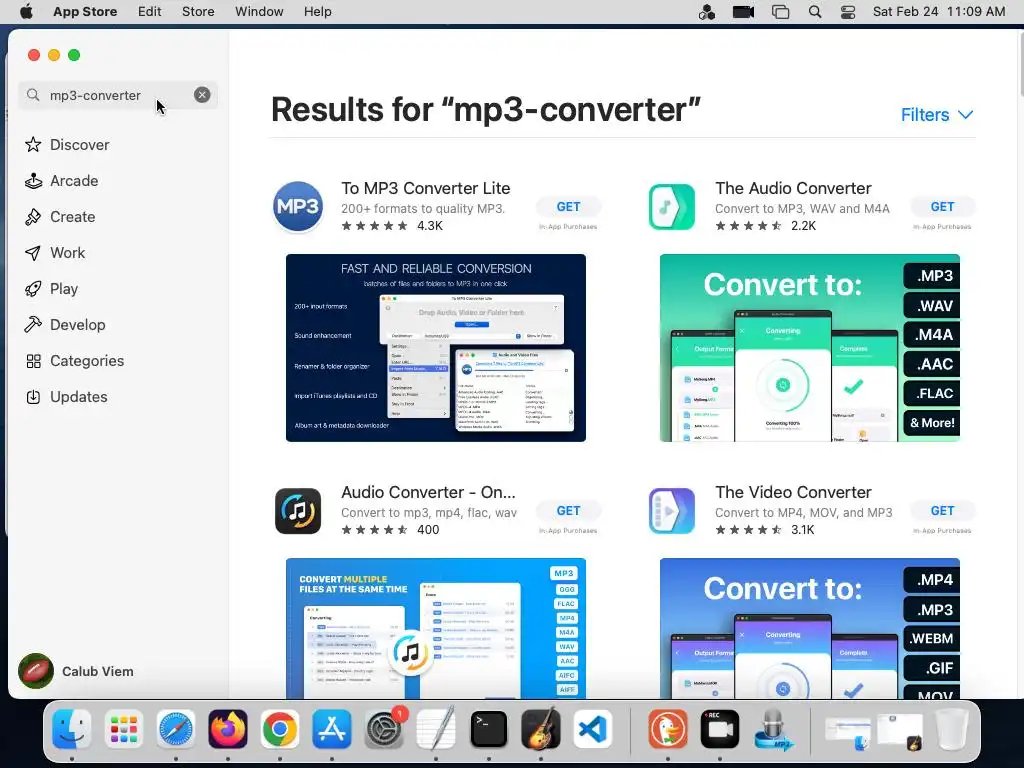This screenshot has width=1024, height=768.
Task: Click the App Store icon in Dock
Action: pyautogui.click(x=332, y=729)
